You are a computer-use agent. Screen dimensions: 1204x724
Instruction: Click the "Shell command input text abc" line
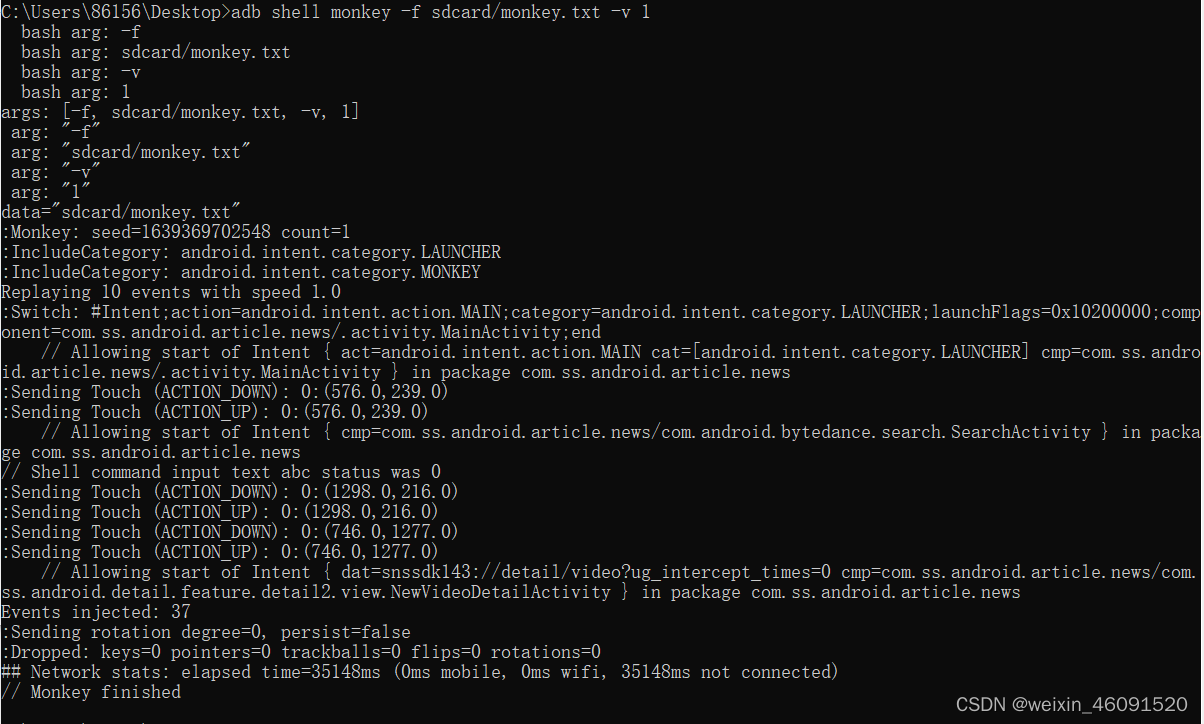coord(220,472)
